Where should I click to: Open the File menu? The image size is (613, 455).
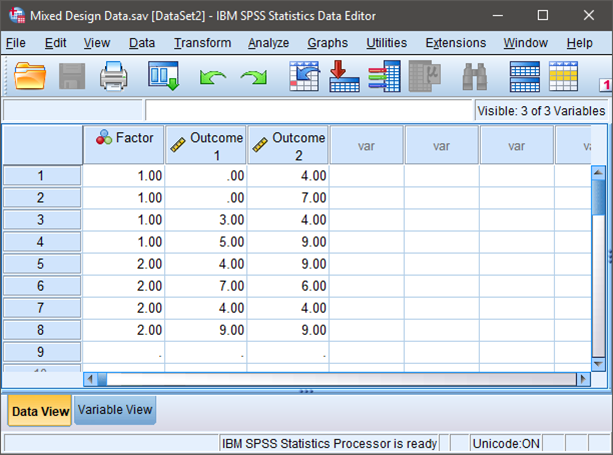16,43
